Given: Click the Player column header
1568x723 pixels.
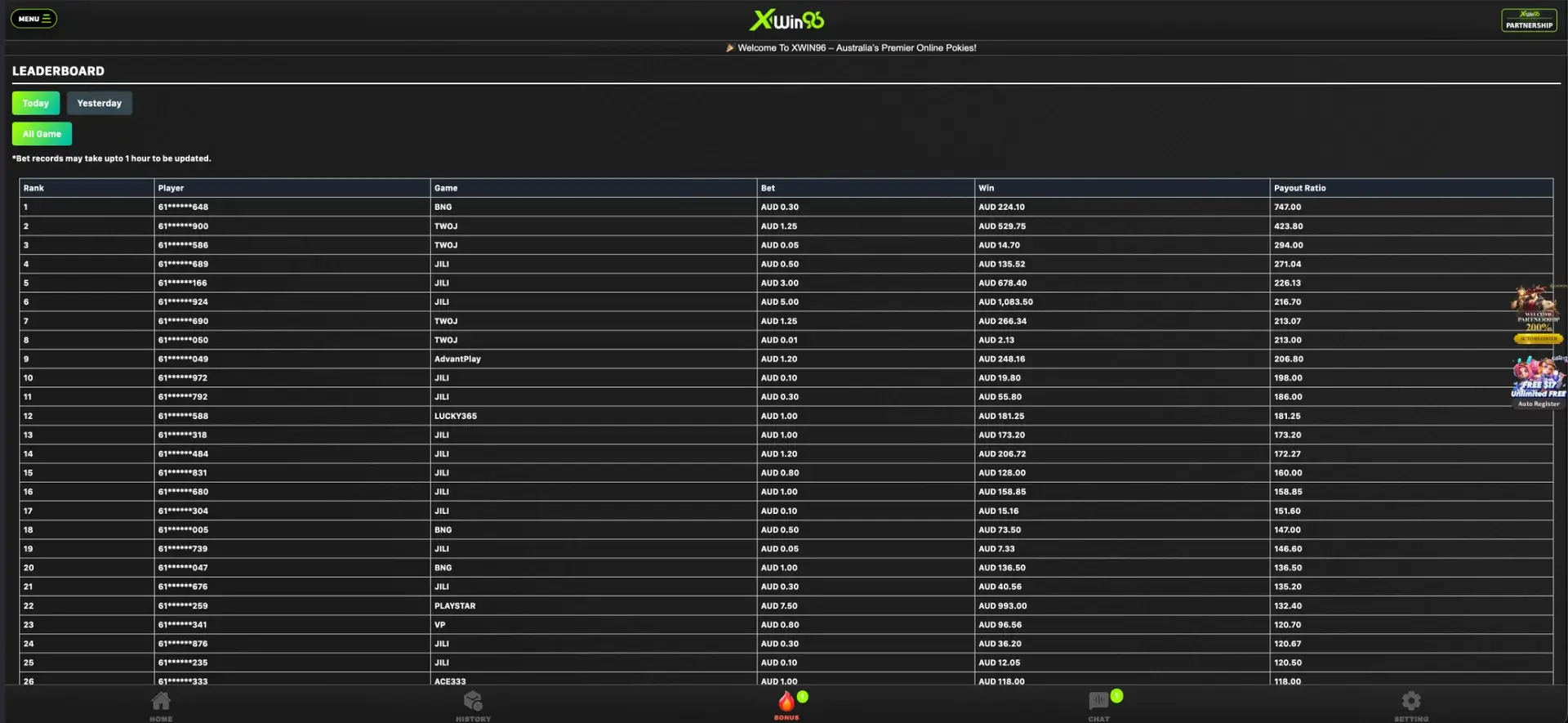Looking at the screenshot, I should click(x=292, y=188).
